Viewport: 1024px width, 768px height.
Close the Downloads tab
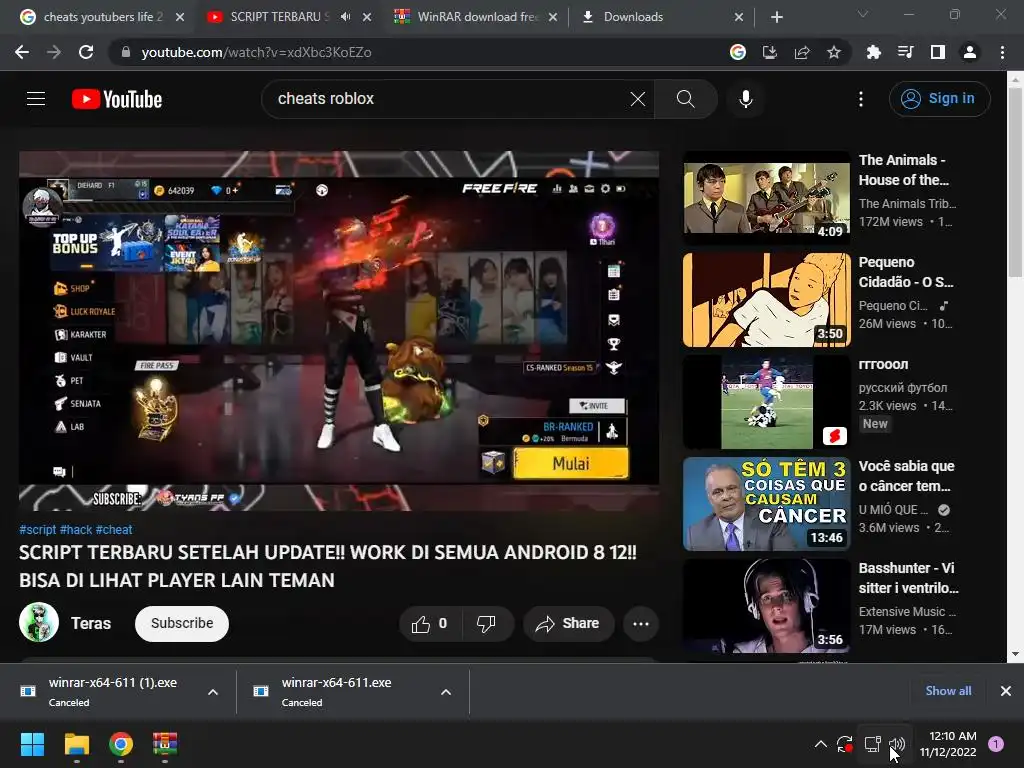tap(739, 17)
